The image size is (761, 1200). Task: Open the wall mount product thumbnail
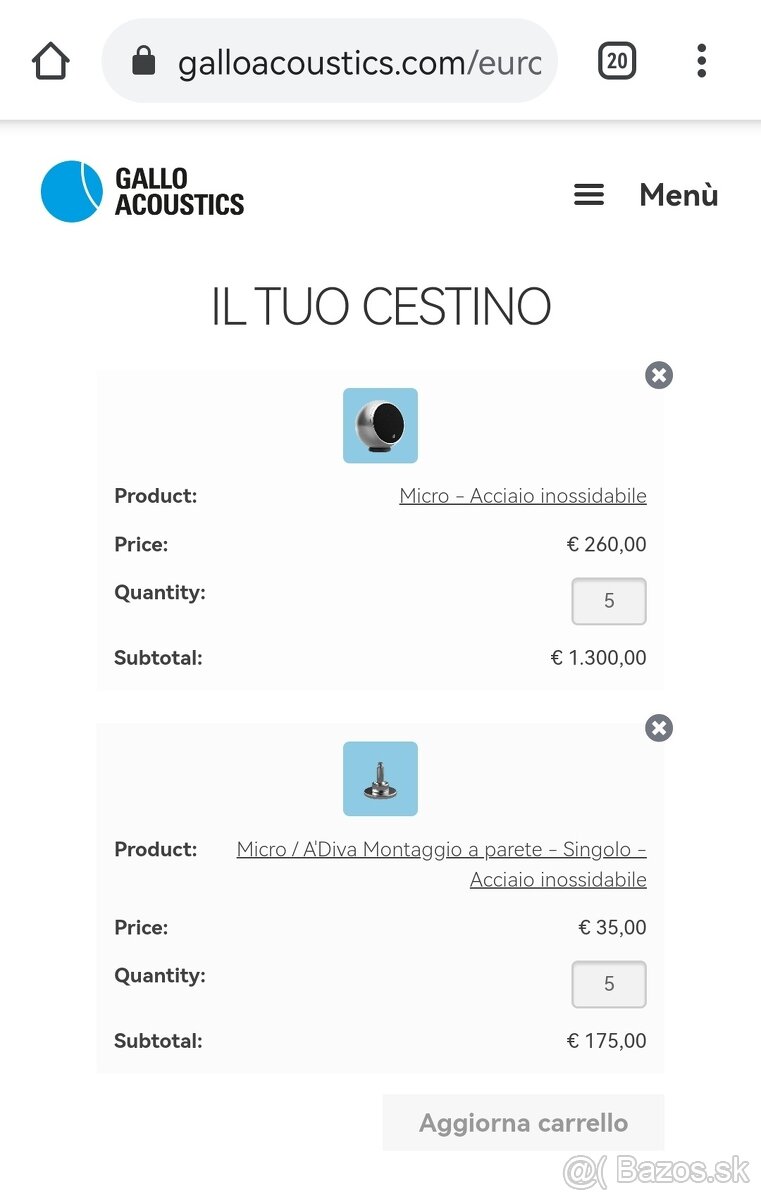[380, 779]
